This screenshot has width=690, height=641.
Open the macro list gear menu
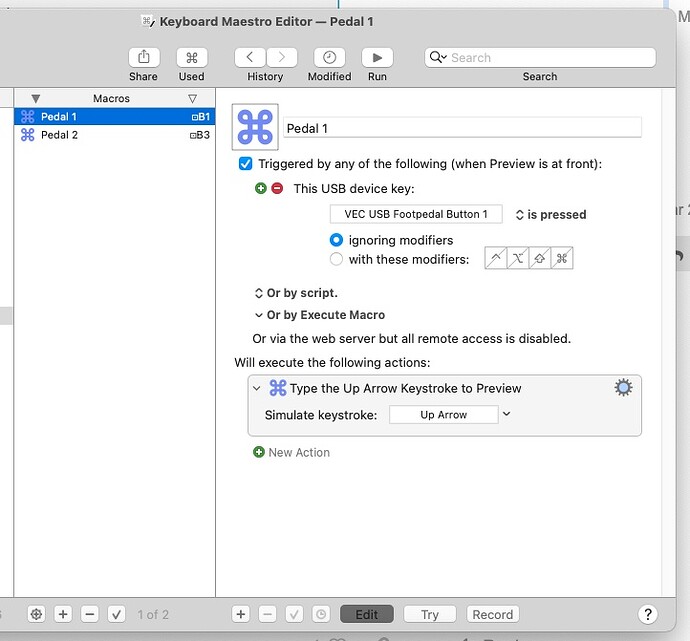point(37,614)
